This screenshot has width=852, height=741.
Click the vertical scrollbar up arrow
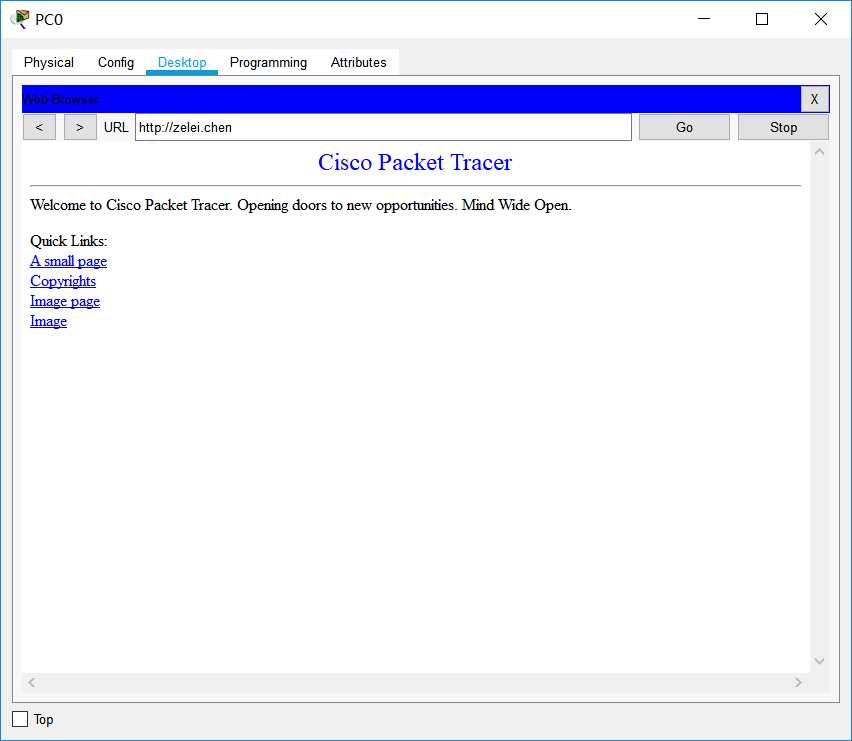coord(819,152)
